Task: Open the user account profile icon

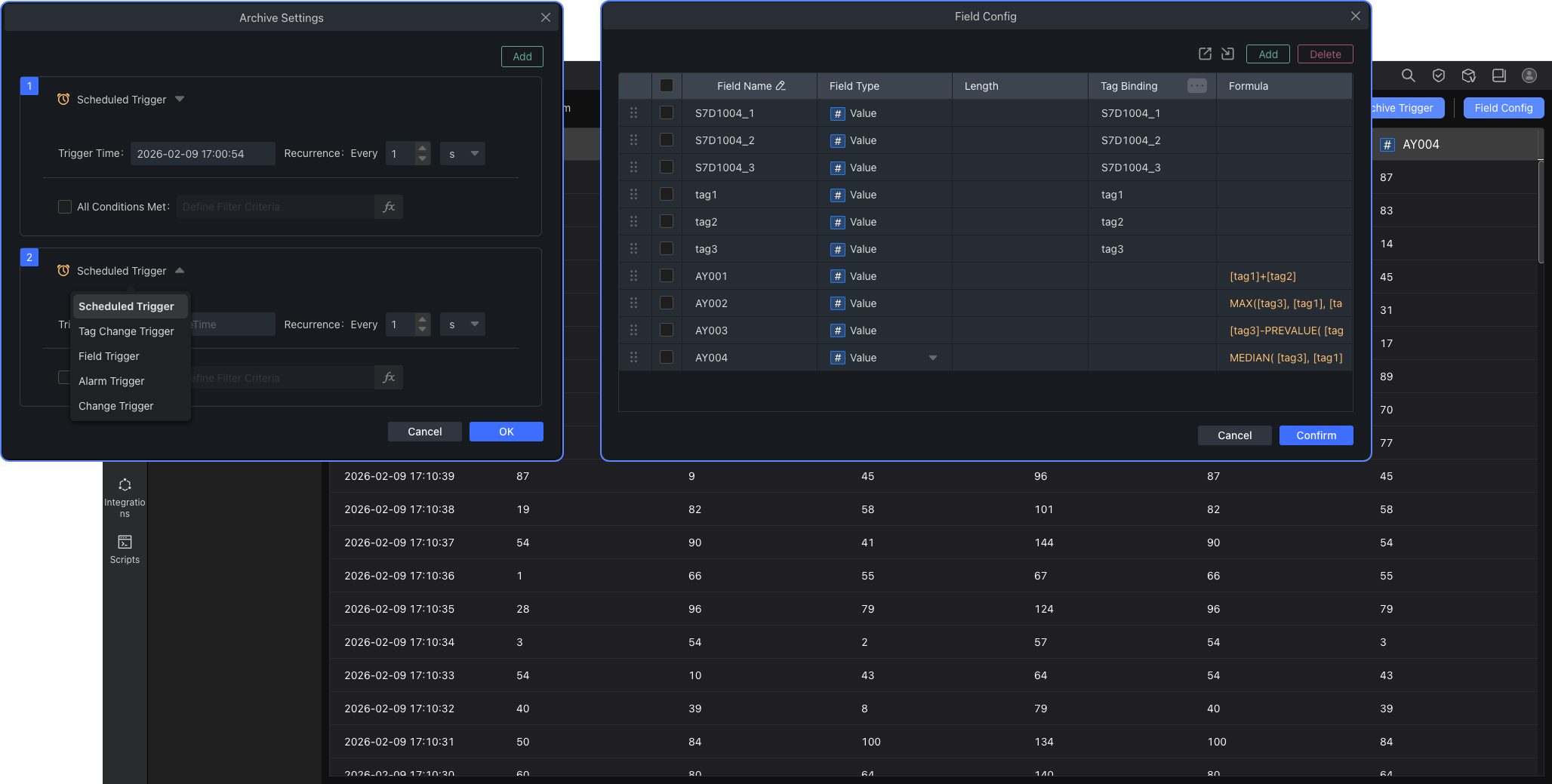Action: [1529, 75]
